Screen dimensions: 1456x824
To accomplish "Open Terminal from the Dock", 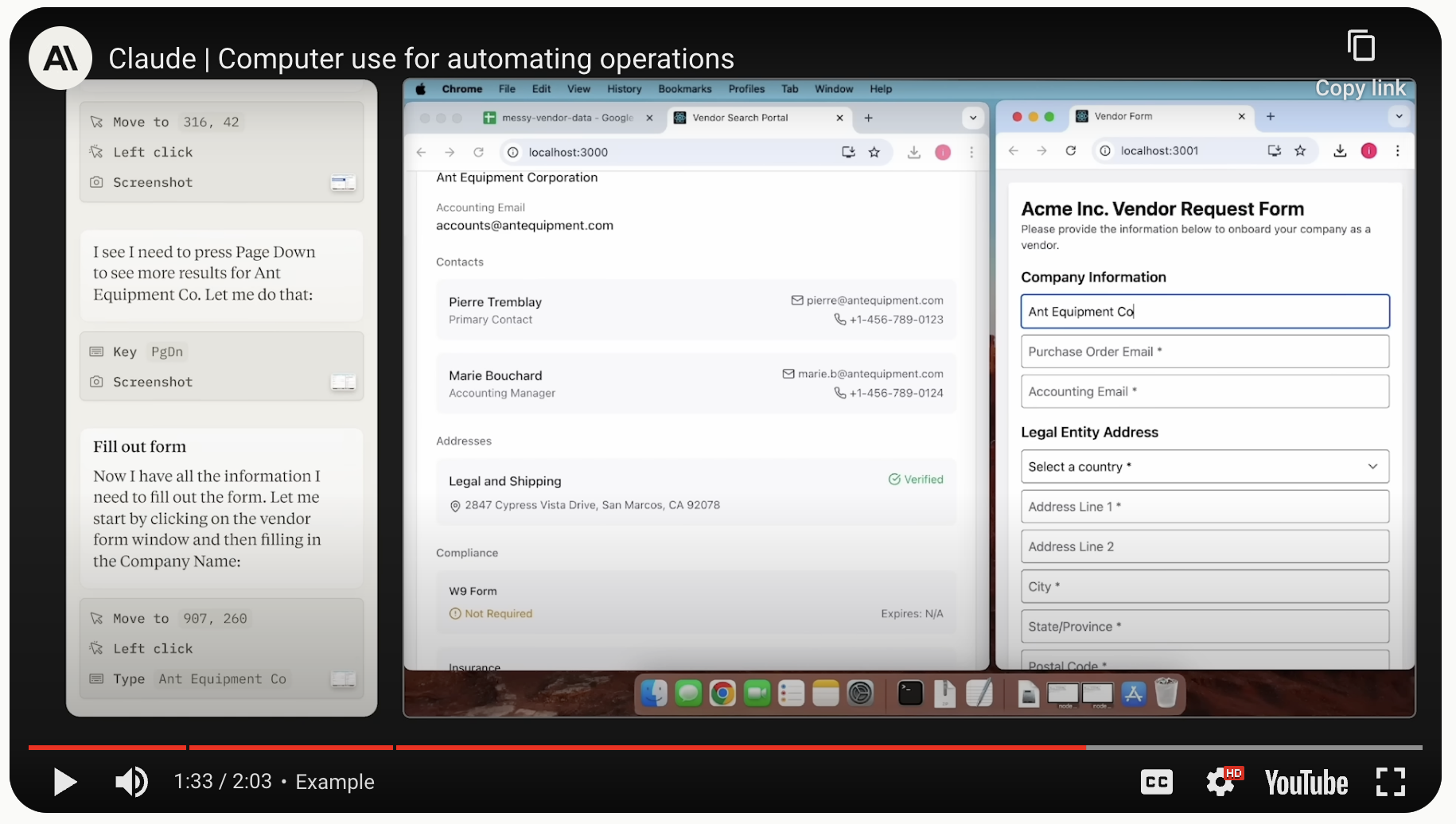I will (910, 694).
